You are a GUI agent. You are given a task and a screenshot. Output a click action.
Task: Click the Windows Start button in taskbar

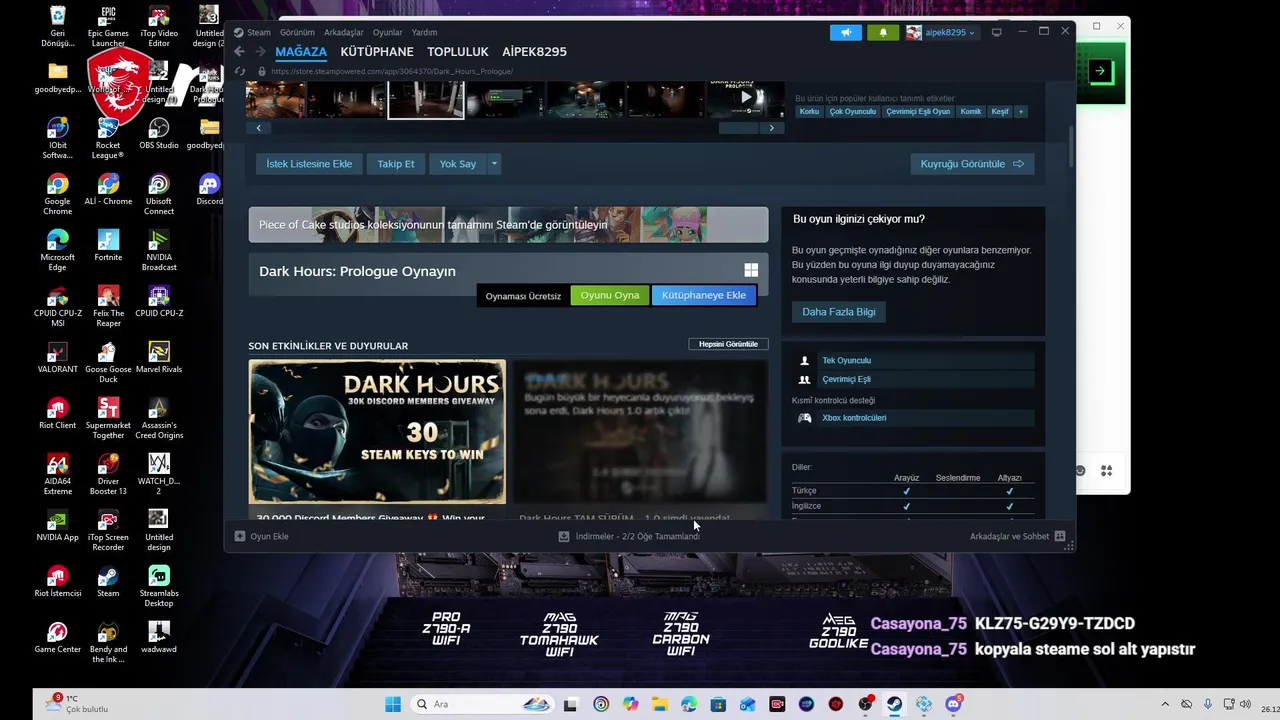pos(392,704)
